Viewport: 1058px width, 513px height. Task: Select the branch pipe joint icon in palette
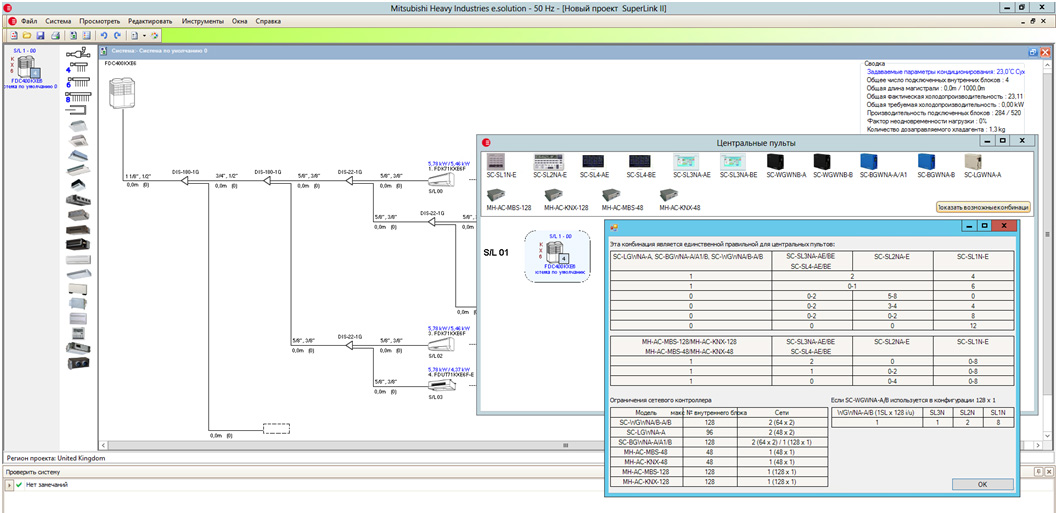pos(78,52)
